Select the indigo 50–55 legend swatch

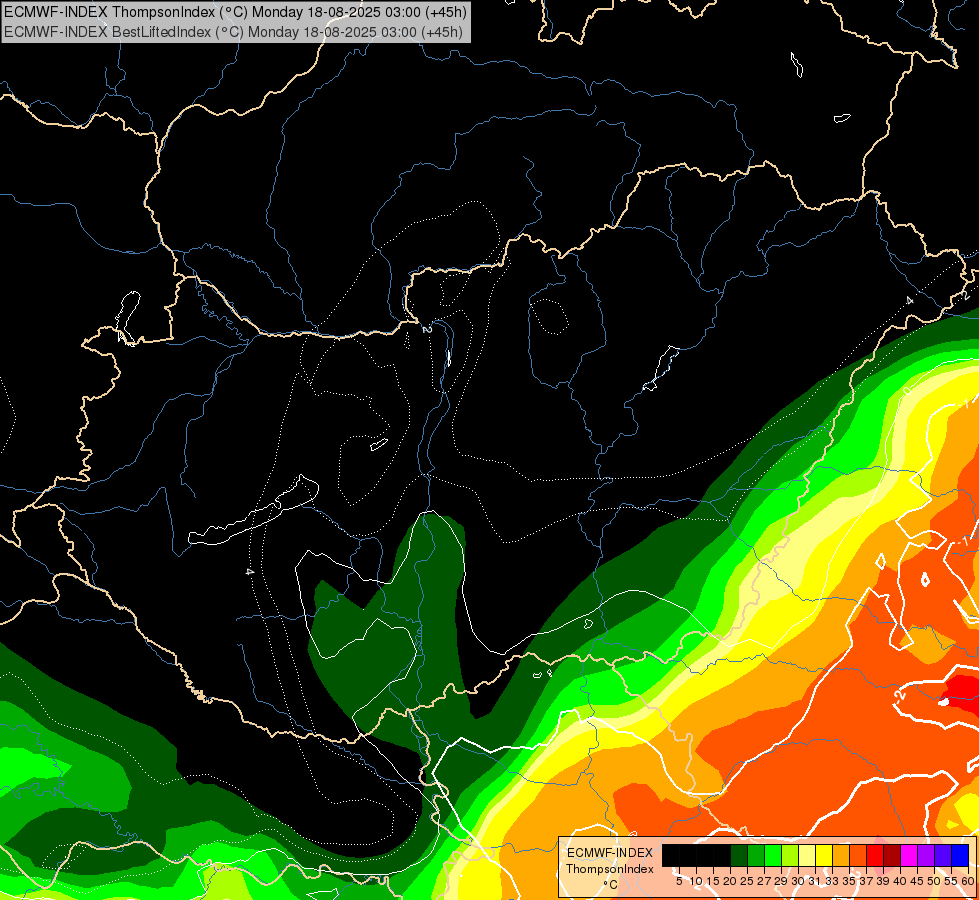coord(943,855)
